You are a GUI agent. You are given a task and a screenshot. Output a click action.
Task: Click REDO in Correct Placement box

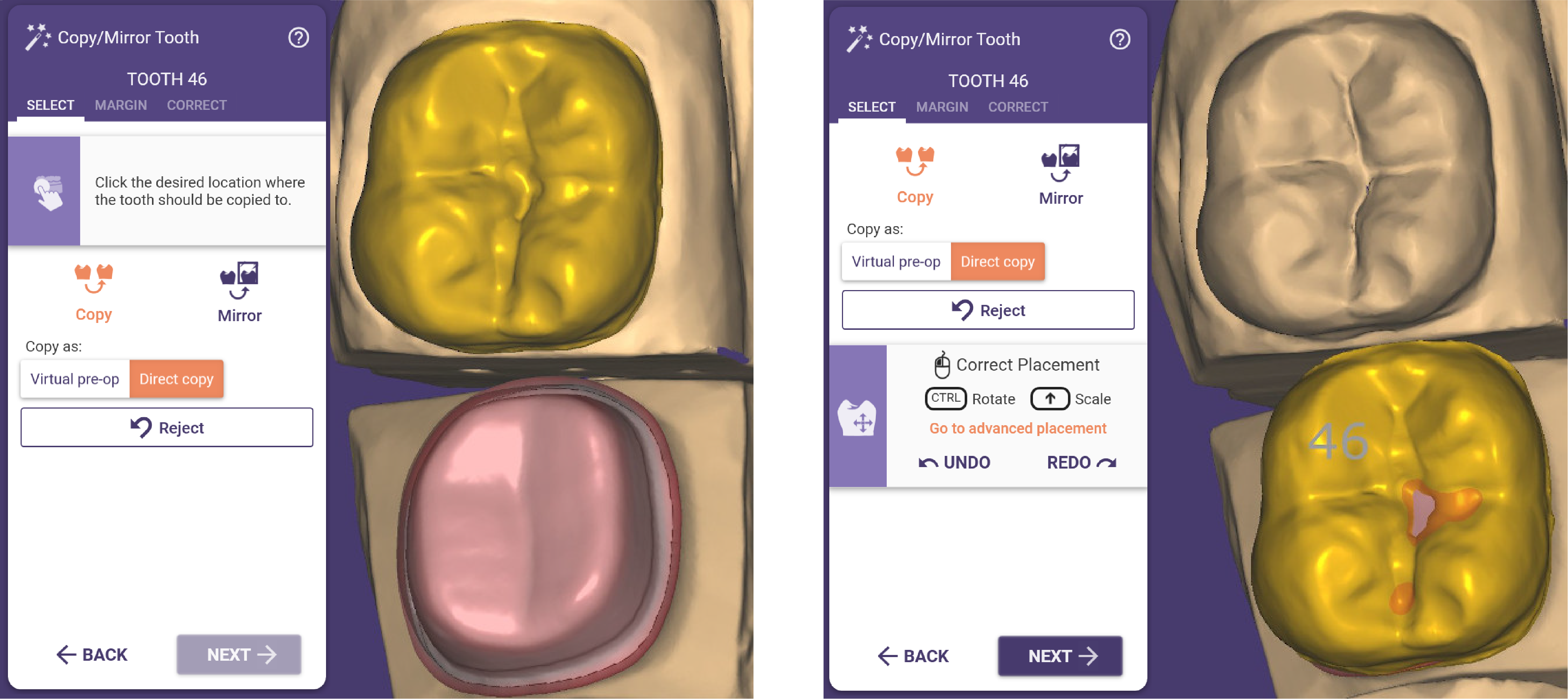(x=1082, y=462)
